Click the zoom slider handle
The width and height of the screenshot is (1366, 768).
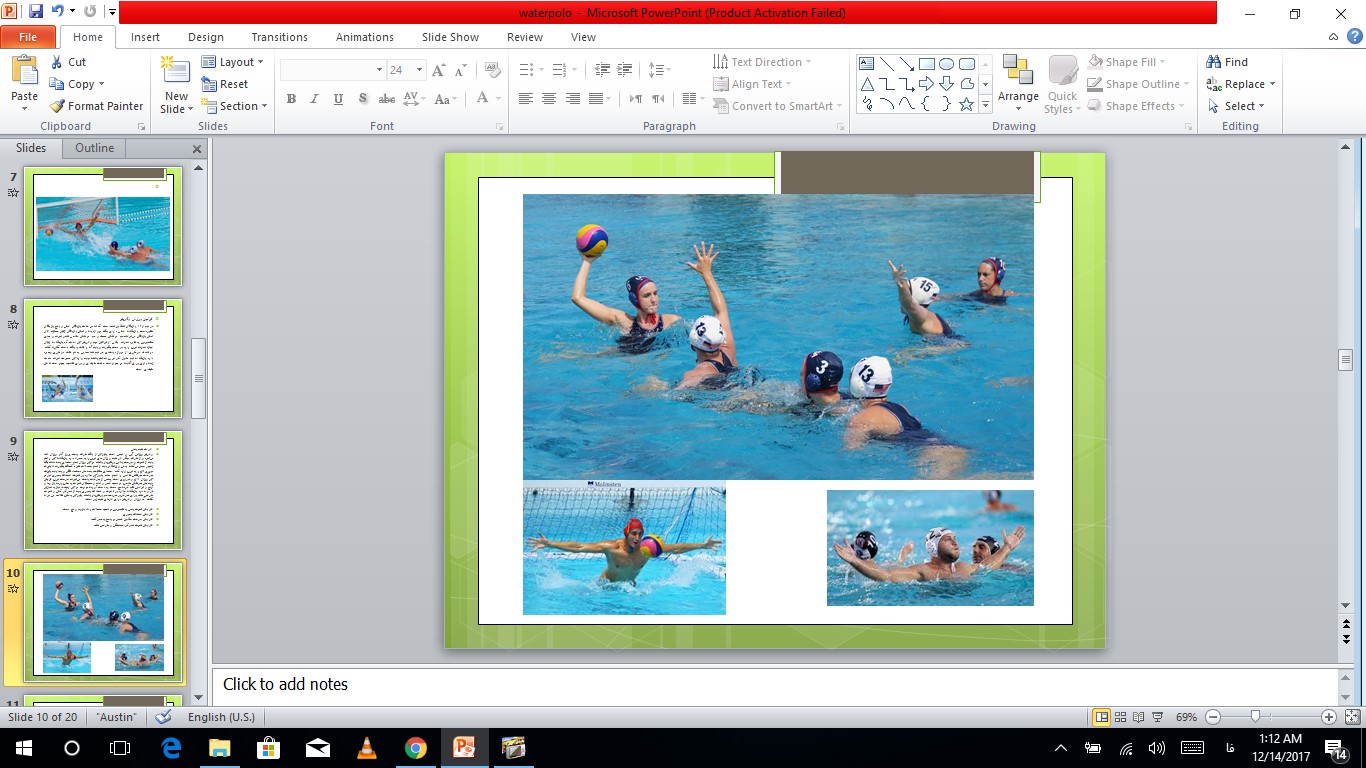(1255, 717)
